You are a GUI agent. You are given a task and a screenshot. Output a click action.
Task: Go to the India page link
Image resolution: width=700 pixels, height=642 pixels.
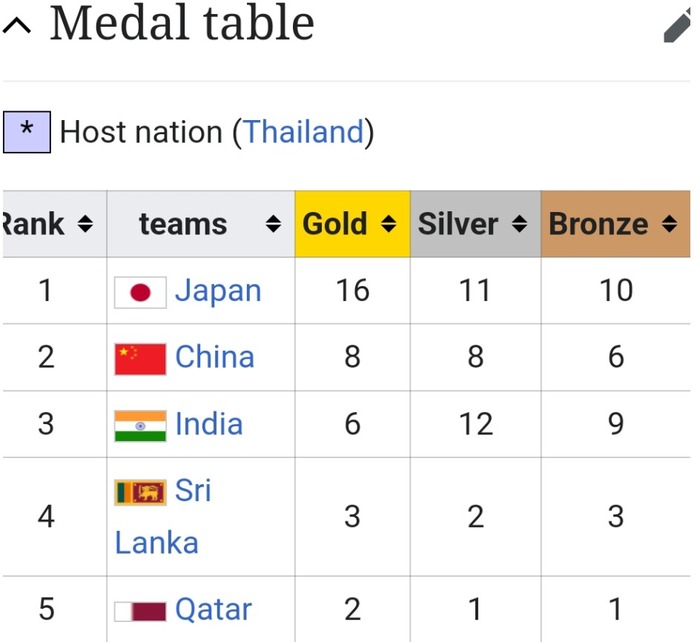pos(208,424)
